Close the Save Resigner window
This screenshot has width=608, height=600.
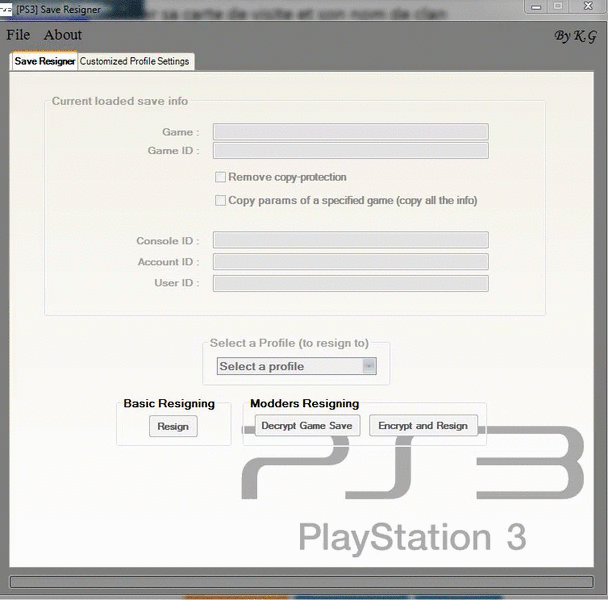pos(588,7)
